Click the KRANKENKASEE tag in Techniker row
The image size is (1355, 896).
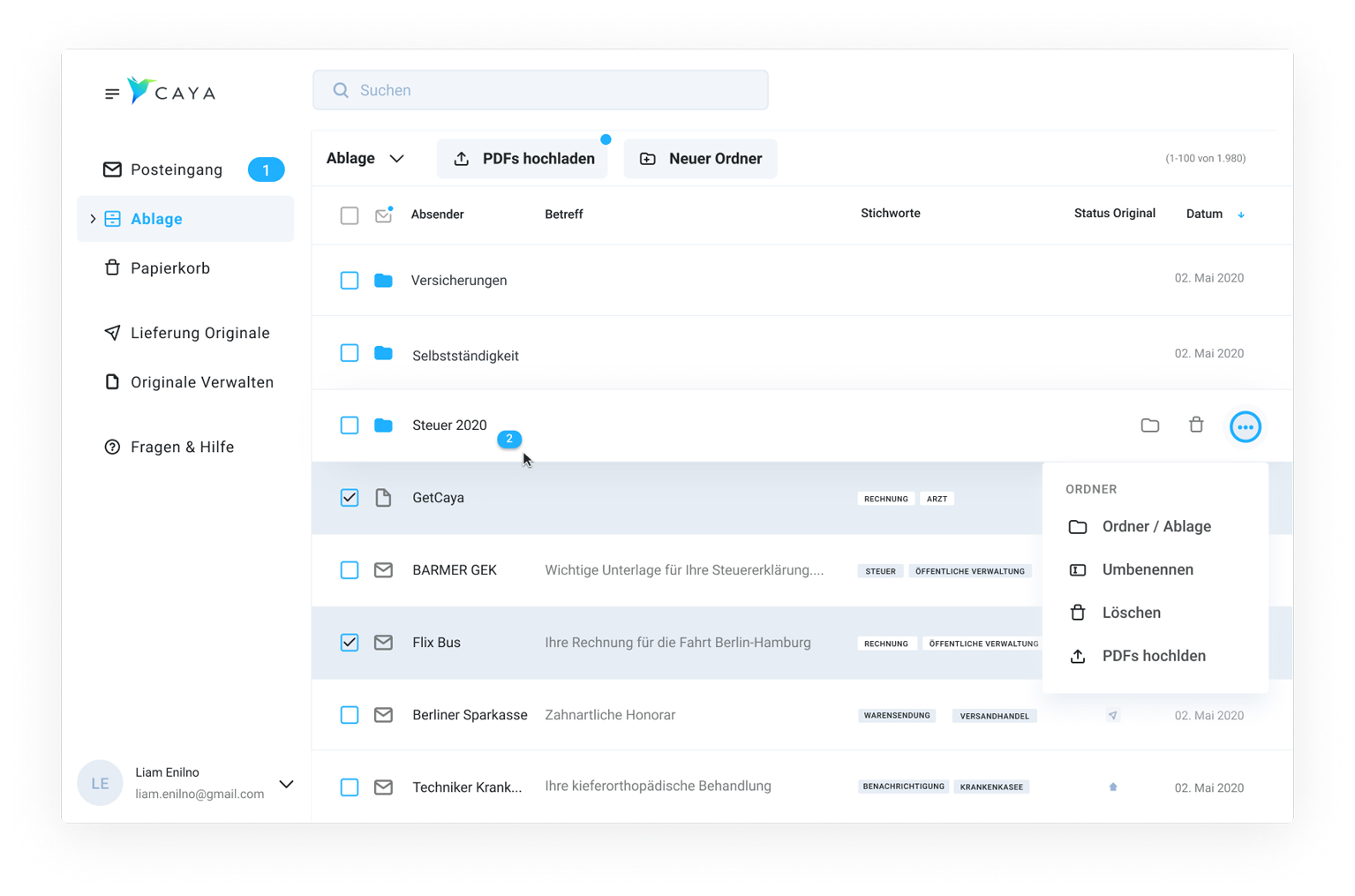pyautogui.click(x=992, y=787)
